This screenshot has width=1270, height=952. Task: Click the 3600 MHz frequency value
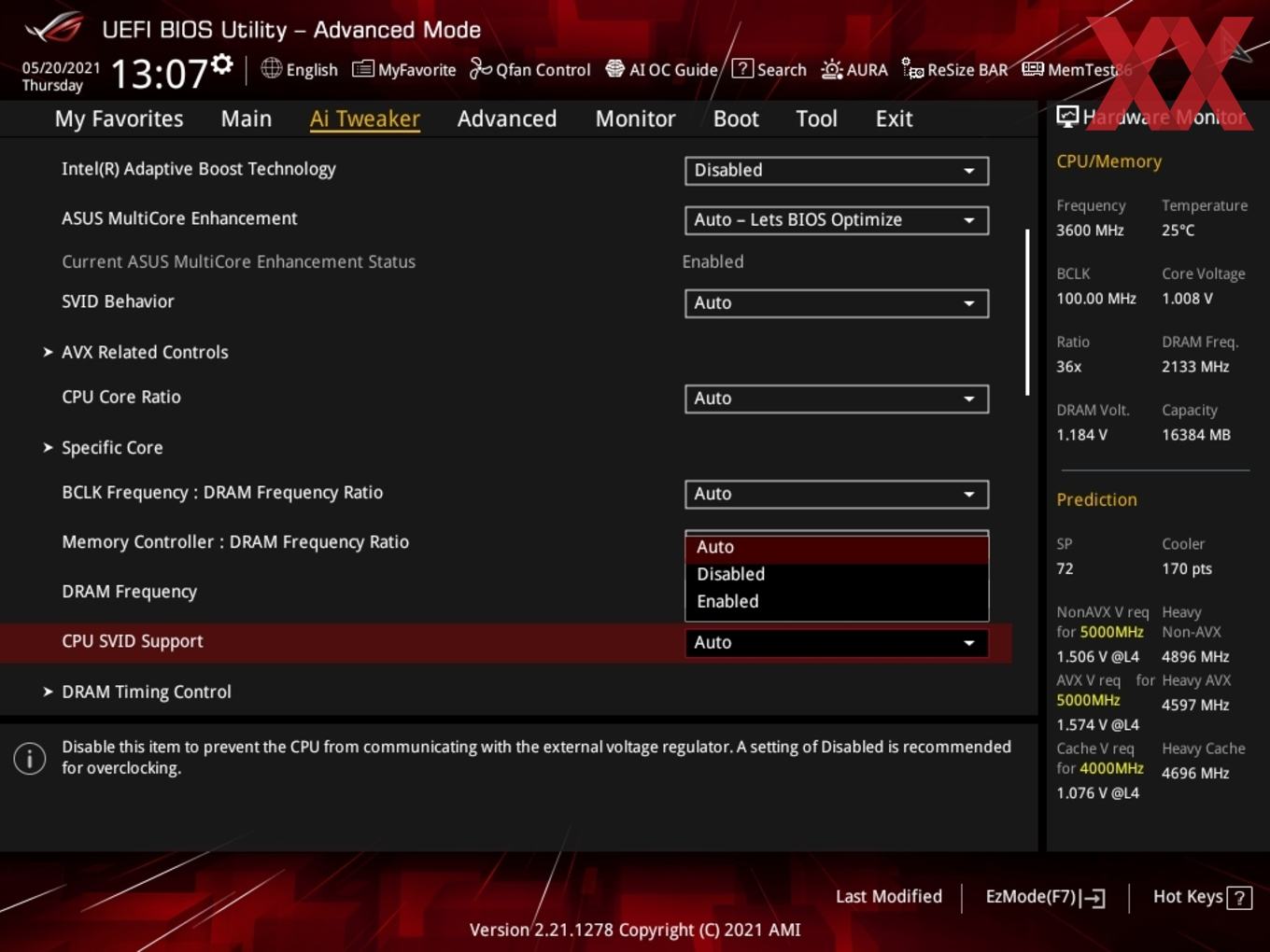[1090, 231]
